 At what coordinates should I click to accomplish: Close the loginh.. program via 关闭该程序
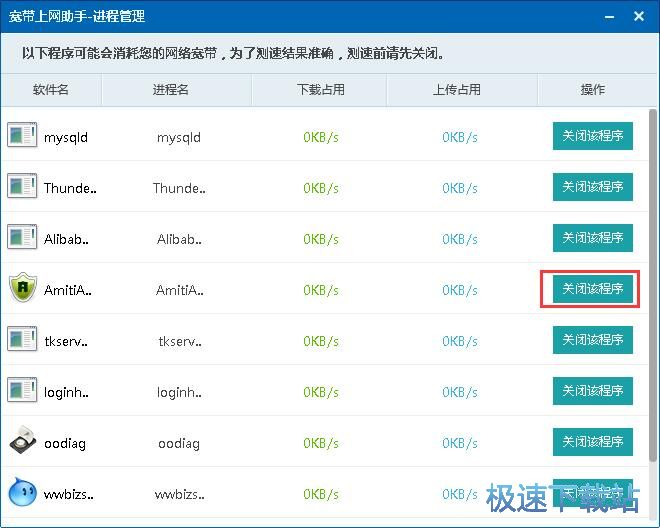(x=593, y=391)
